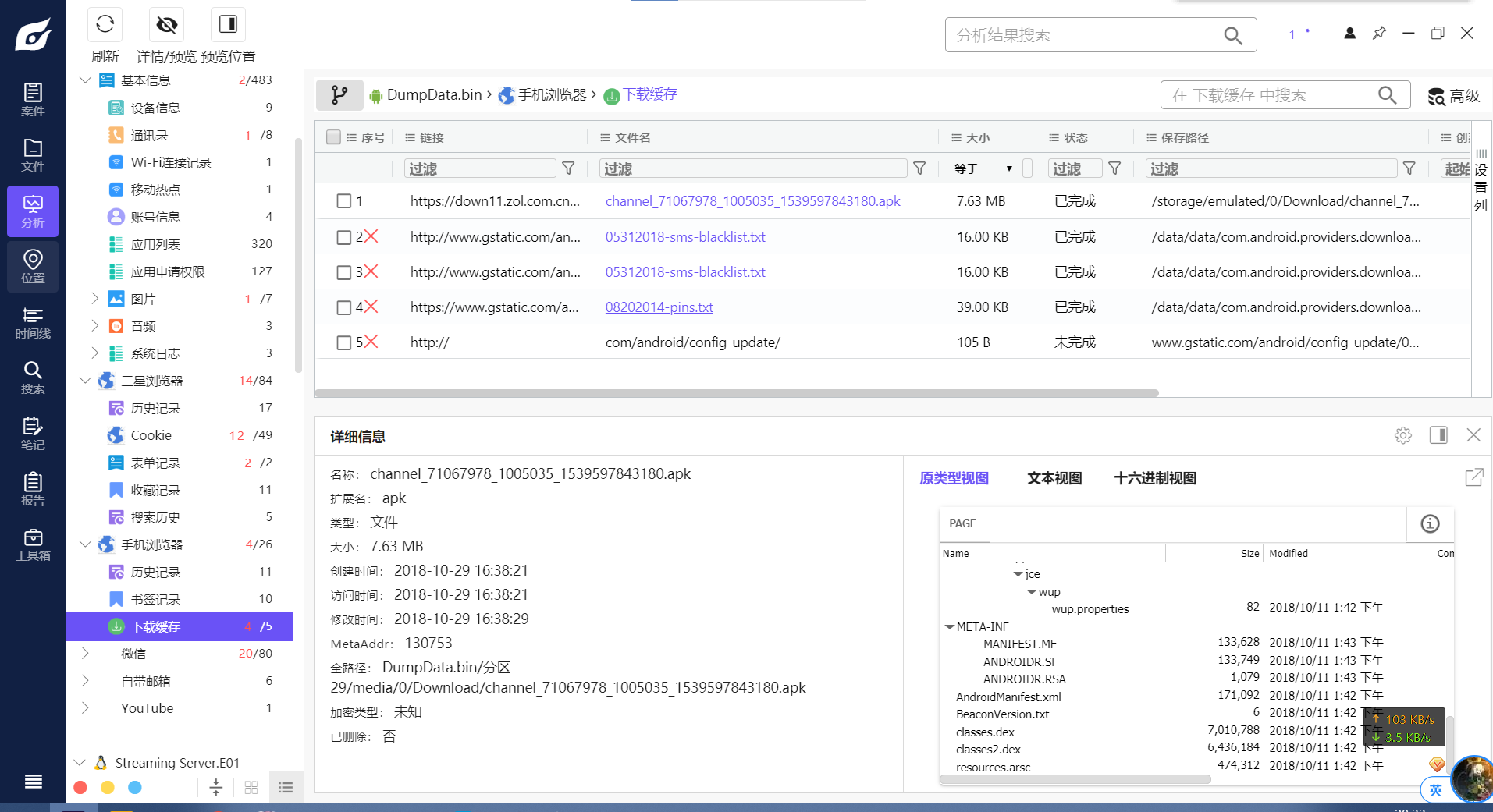The height and width of the screenshot is (812, 1493).
Task: Click the user account icon
Action: (x=1349, y=34)
